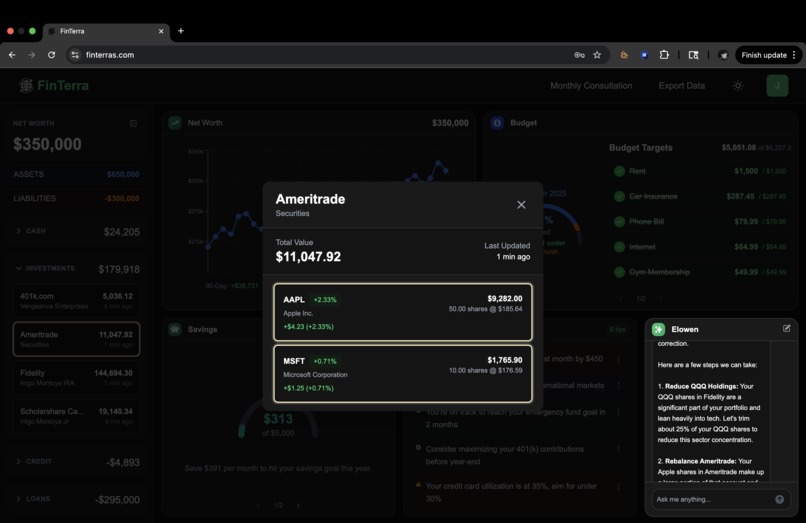Image resolution: width=806 pixels, height=523 pixels.
Task: Click the orange extension icon in toolbar
Action: point(624,55)
